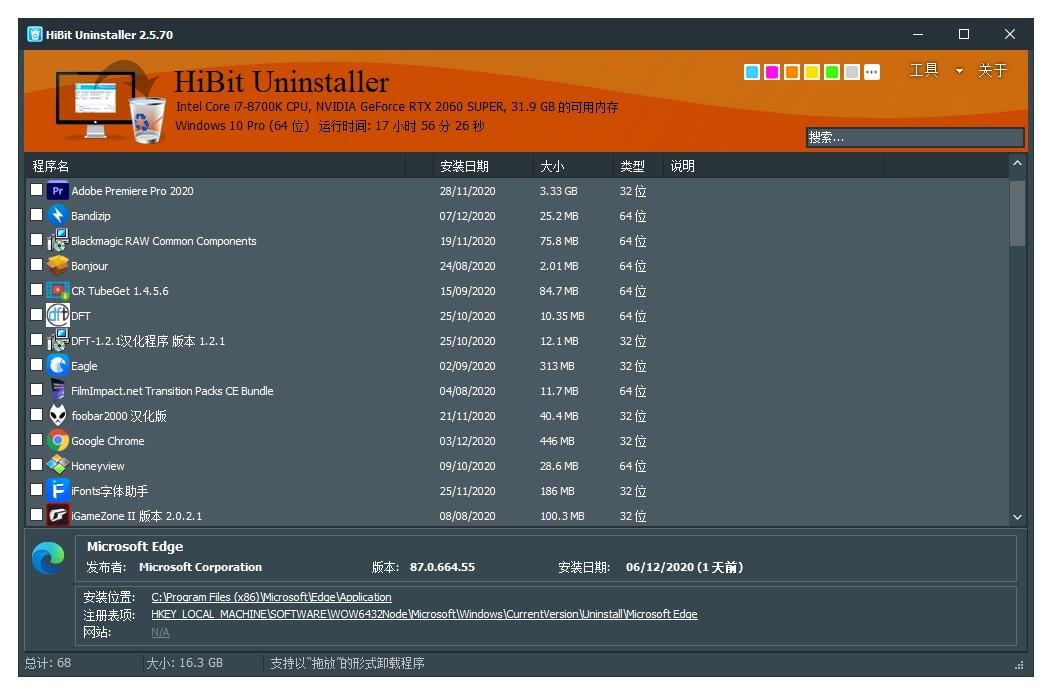Image resolution: width=1053 pixels, height=696 pixels.
Task: Tick the iFonts字体助手 checkbox
Action: tap(36, 490)
